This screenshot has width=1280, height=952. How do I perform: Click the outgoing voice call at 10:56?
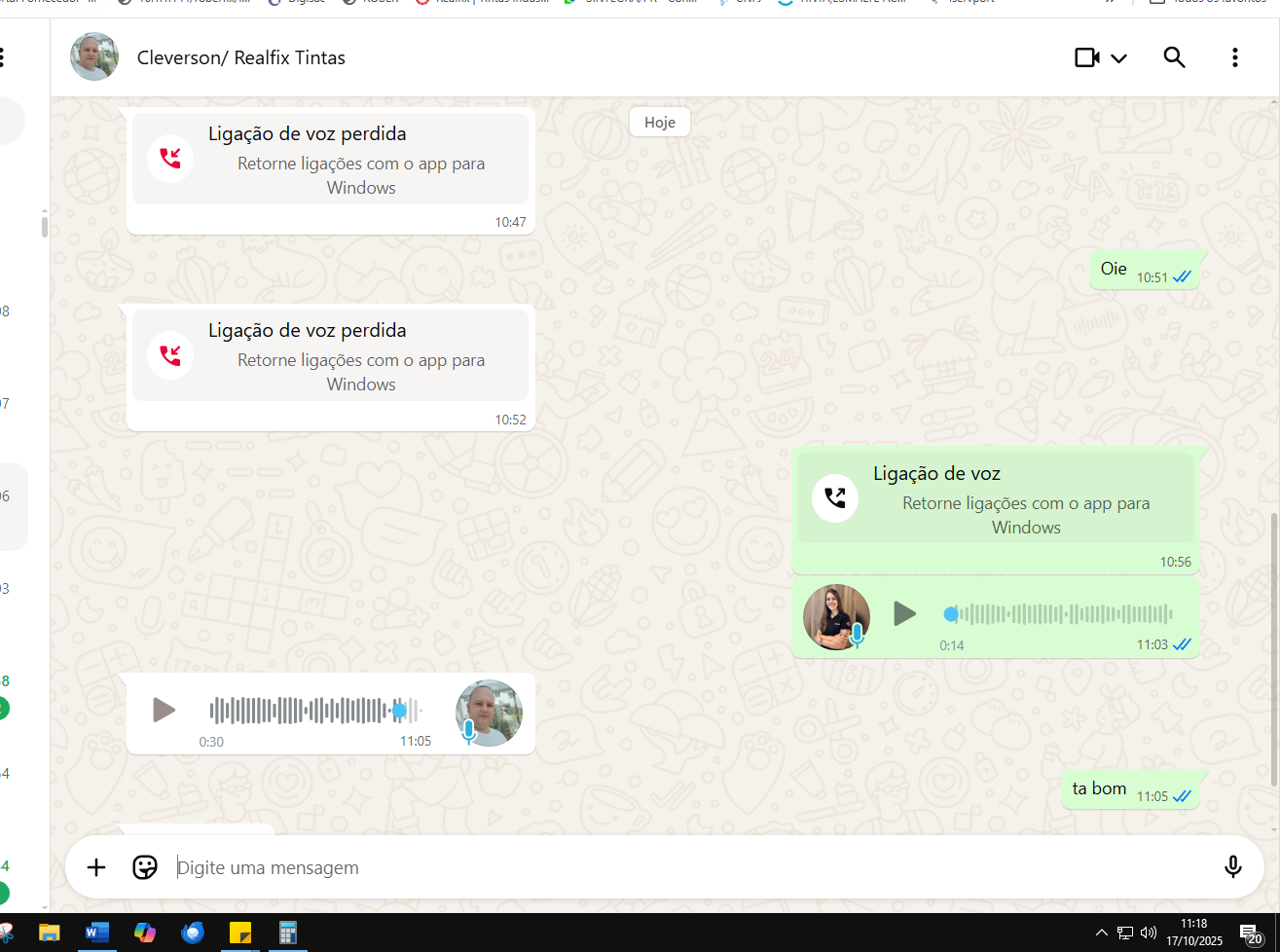click(995, 499)
